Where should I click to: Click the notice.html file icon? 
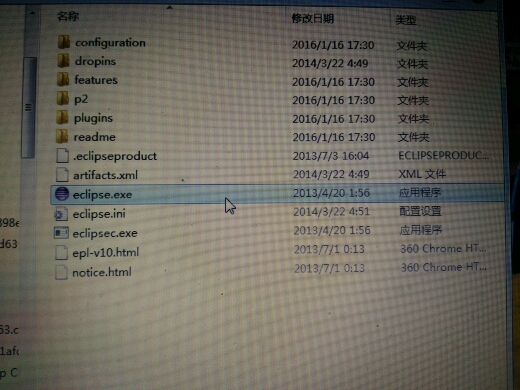(x=61, y=272)
